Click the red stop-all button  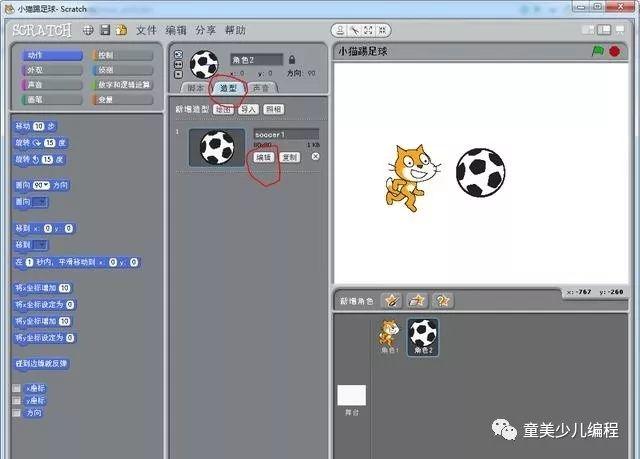[x=615, y=51]
